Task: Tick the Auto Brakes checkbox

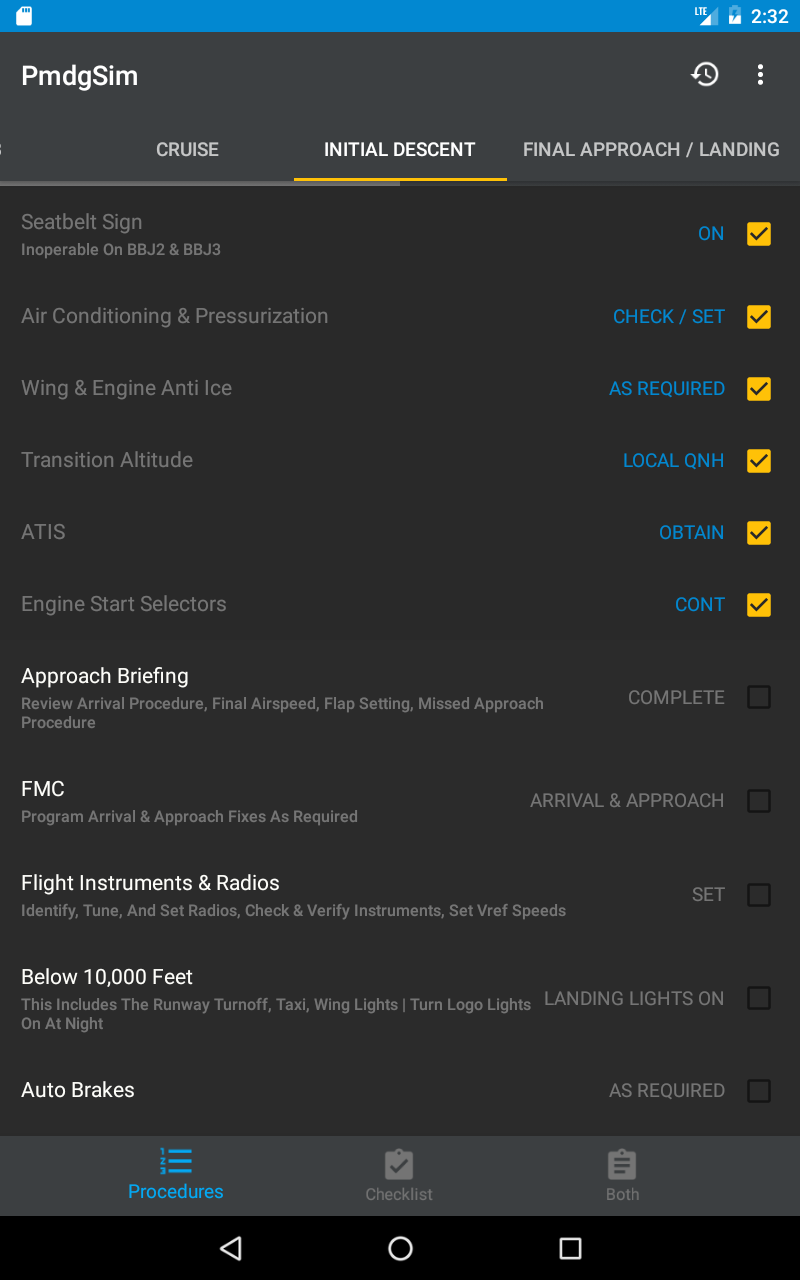Action: pyautogui.click(x=759, y=1090)
